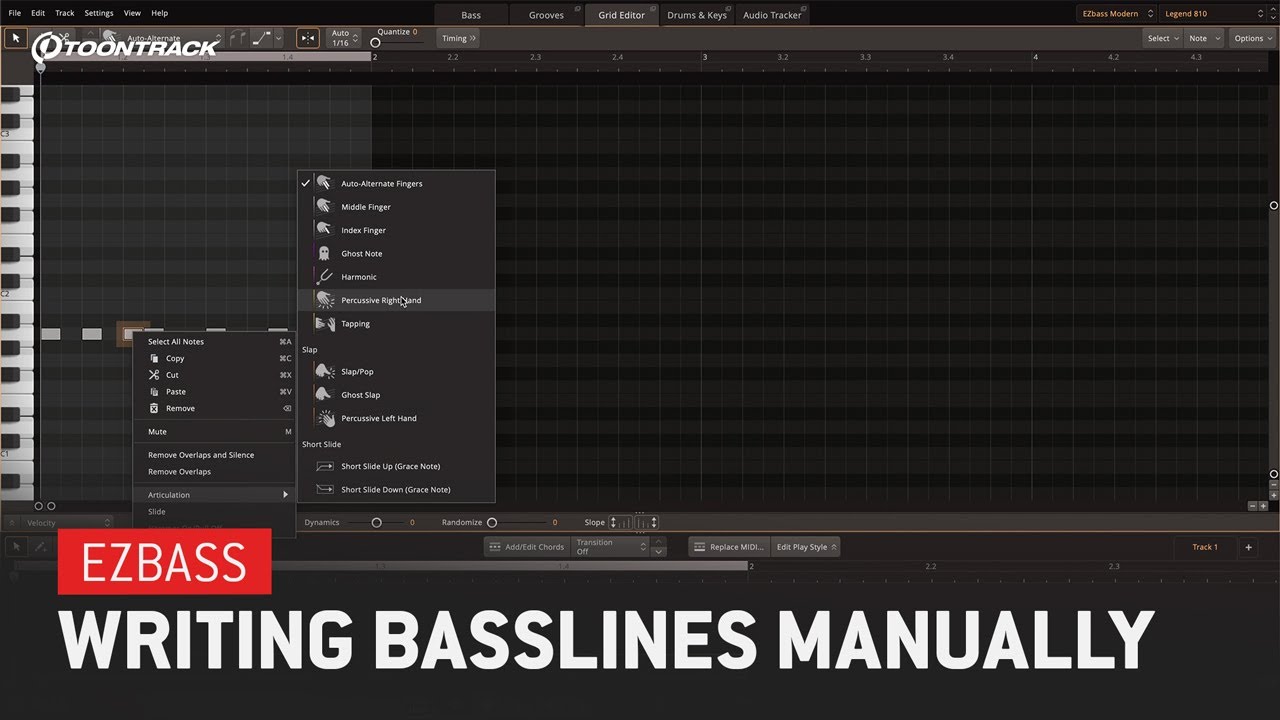
Task: Adjust the Randomize slider handle
Action: [491, 522]
